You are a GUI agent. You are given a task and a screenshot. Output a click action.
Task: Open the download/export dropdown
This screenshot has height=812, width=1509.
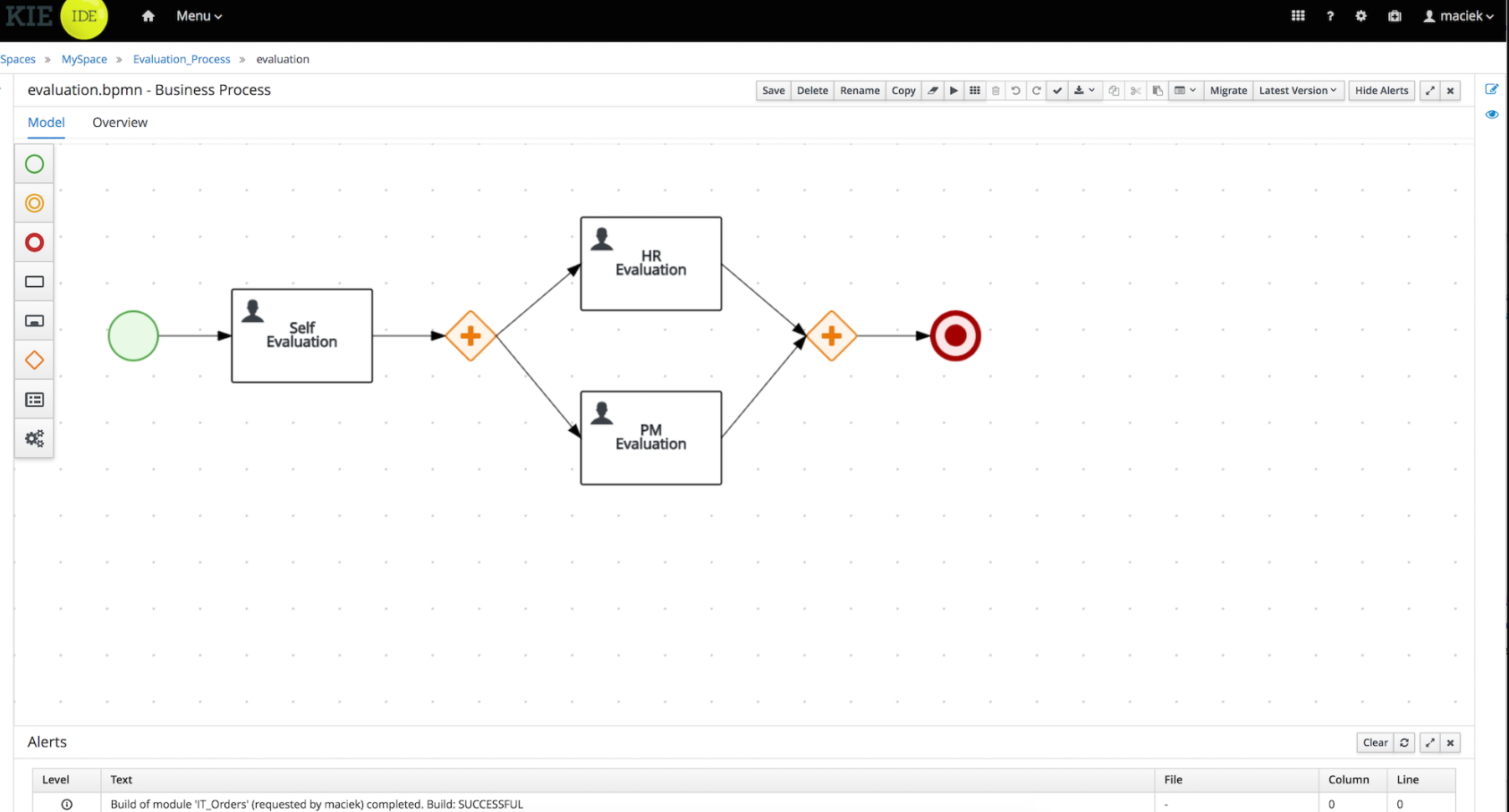pos(1085,90)
